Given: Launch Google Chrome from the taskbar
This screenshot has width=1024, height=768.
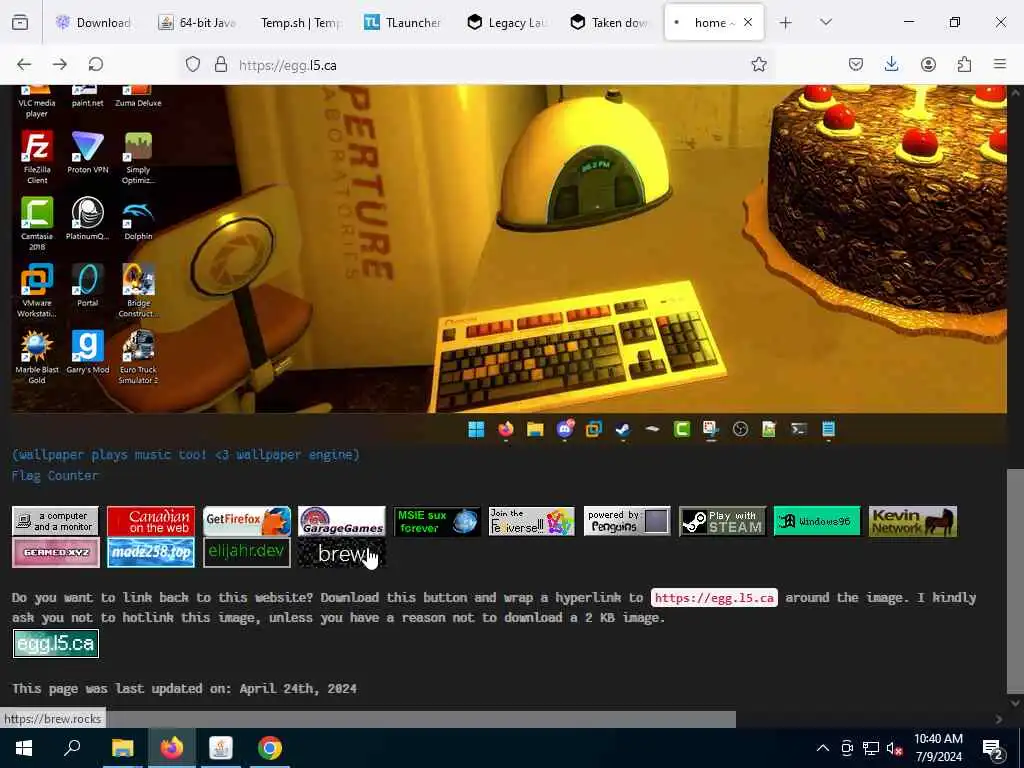Looking at the screenshot, I should [270, 748].
